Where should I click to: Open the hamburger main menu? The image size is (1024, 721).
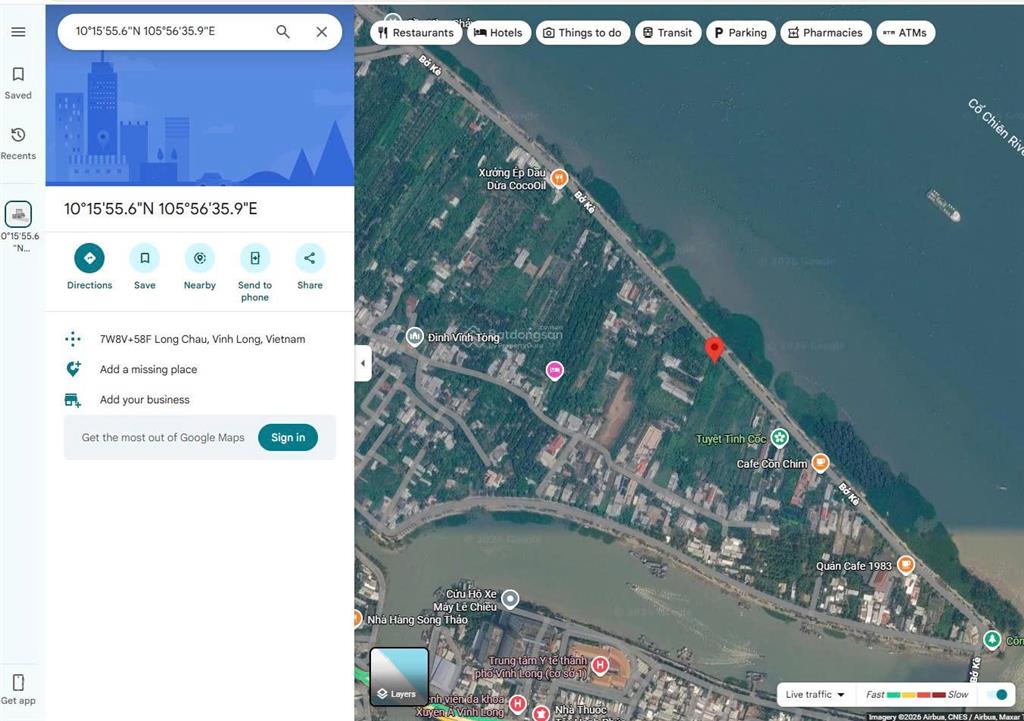pyautogui.click(x=18, y=32)
